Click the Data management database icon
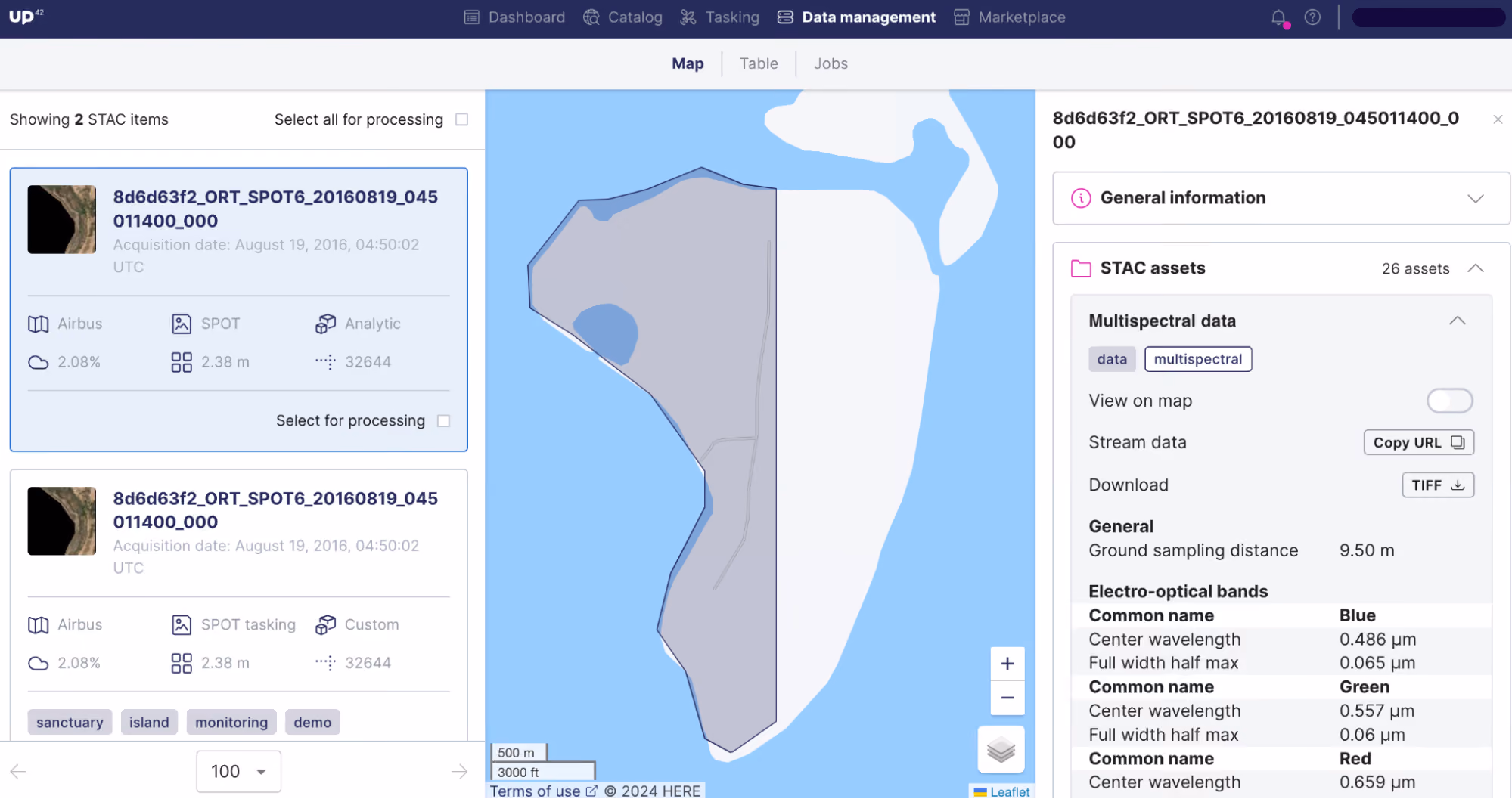The width and height of the screenshot is (1512, 799). point(785,17)
